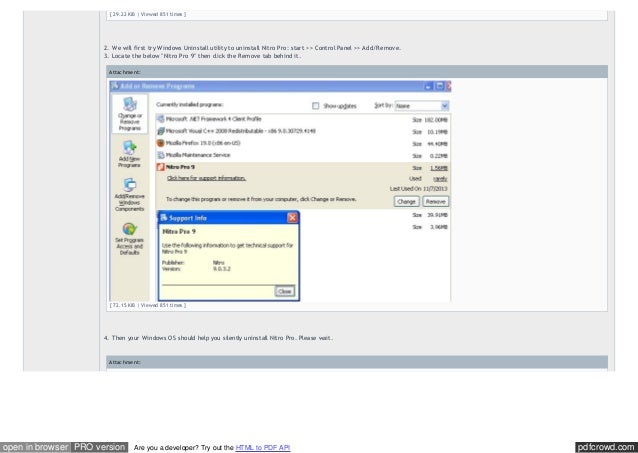Click the Nitro Pro 9 program icon

point(161,167)
